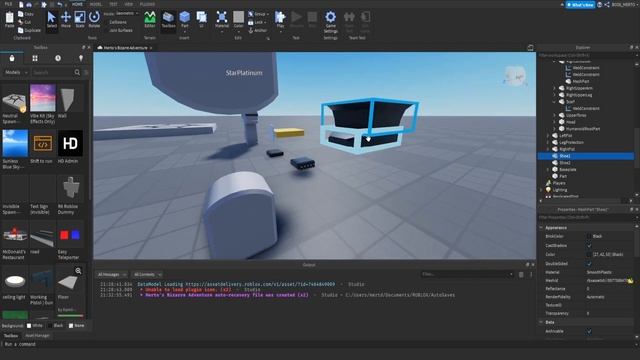Collapse the Appearance properties section
The image size is (640, 360).
[541, 227]
